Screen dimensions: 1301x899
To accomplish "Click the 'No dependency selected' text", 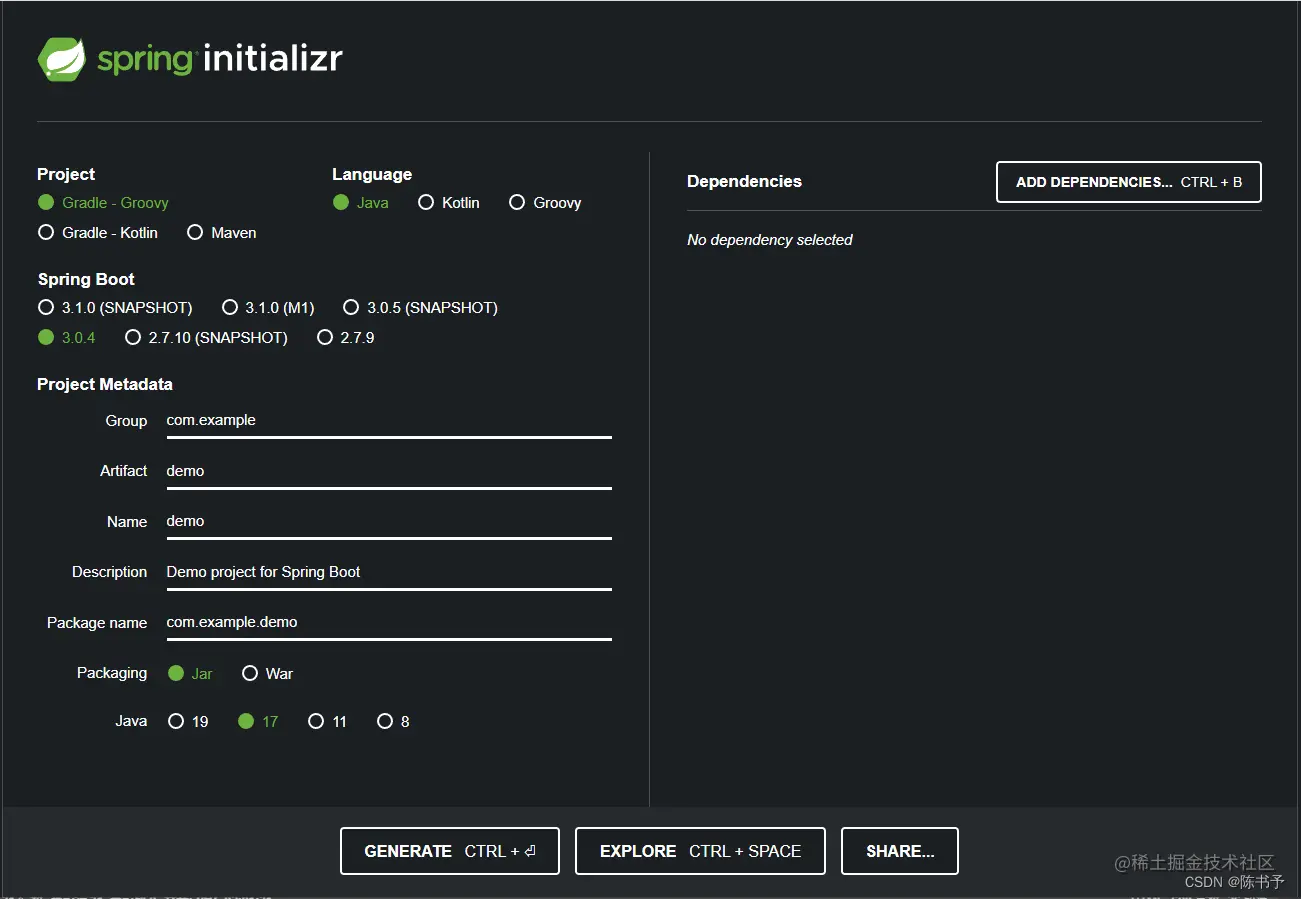I will click(770, 240).
